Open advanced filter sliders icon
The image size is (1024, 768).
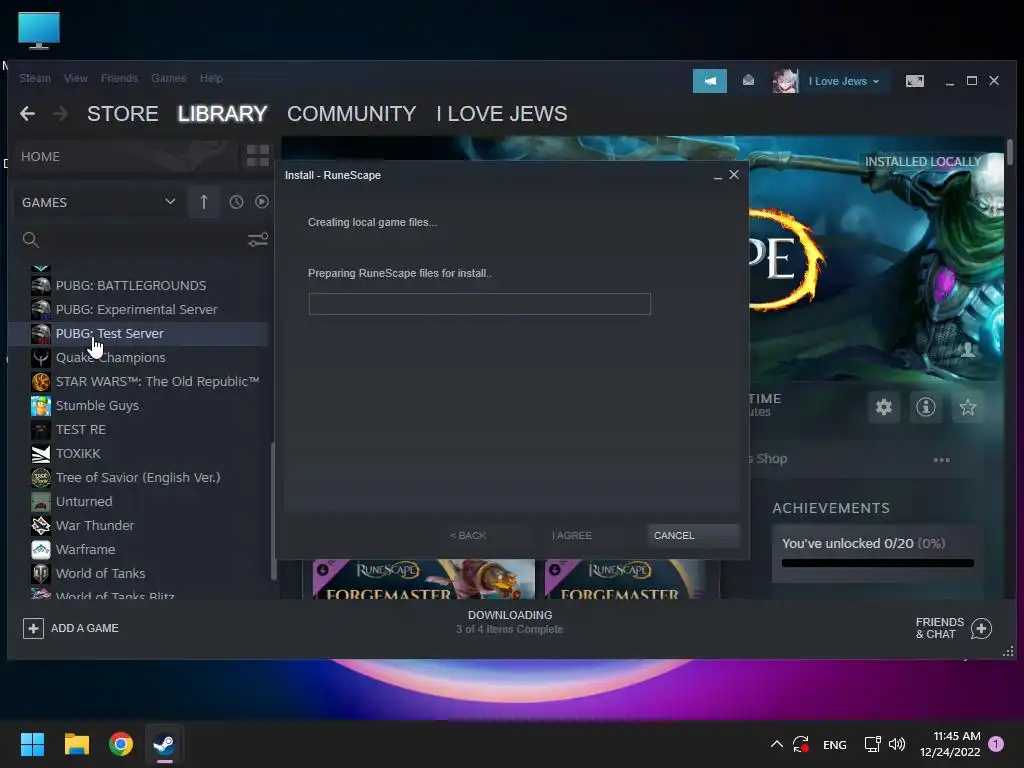[x=258, y=240]
